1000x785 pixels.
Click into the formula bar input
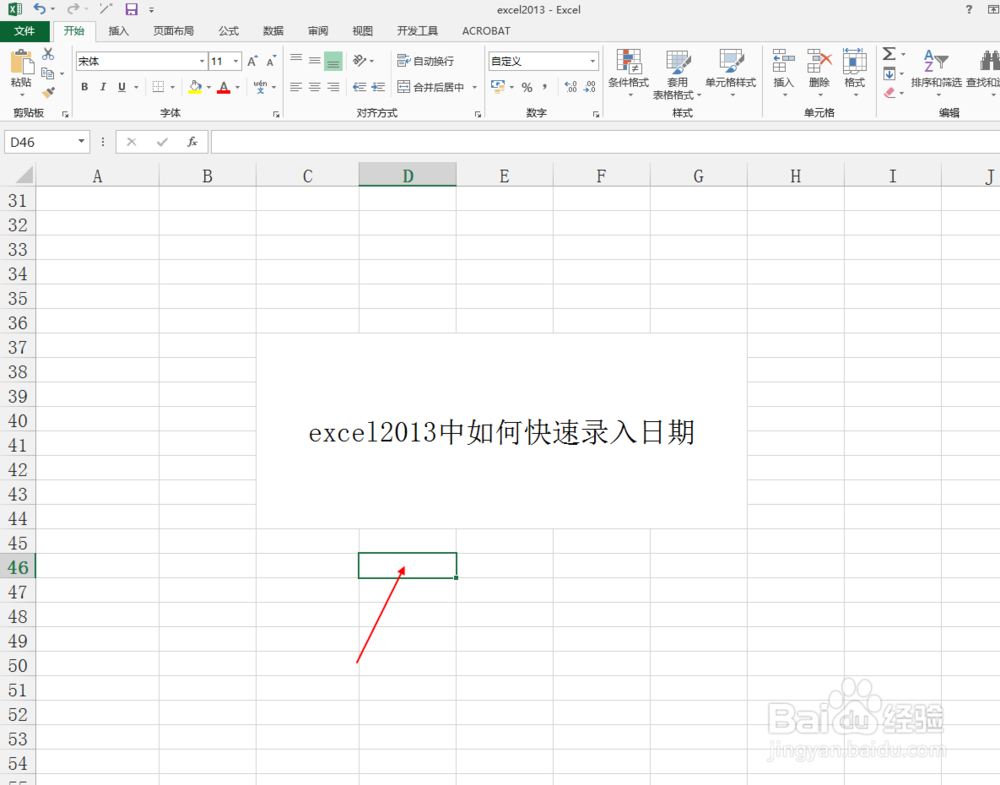(605, 142)
